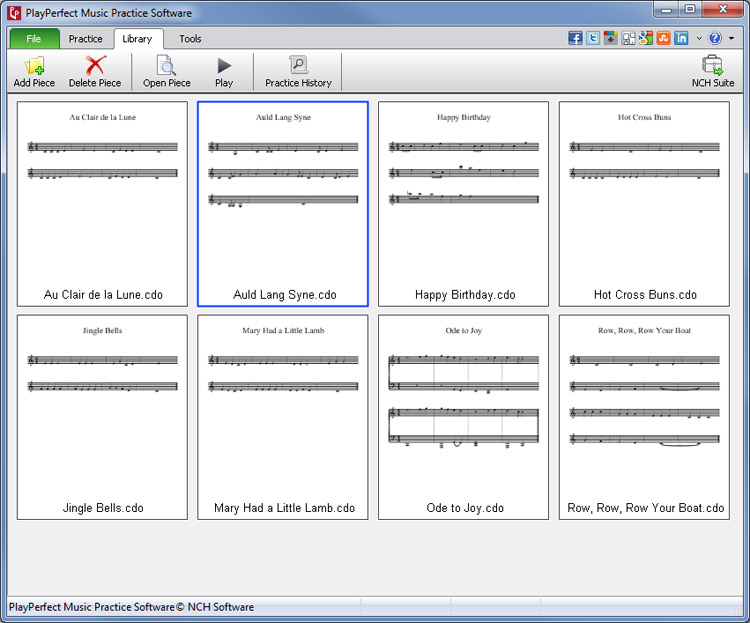Click the StumbleUpon share icon
Screen dimensions: 750x623
tap(663, 38)
